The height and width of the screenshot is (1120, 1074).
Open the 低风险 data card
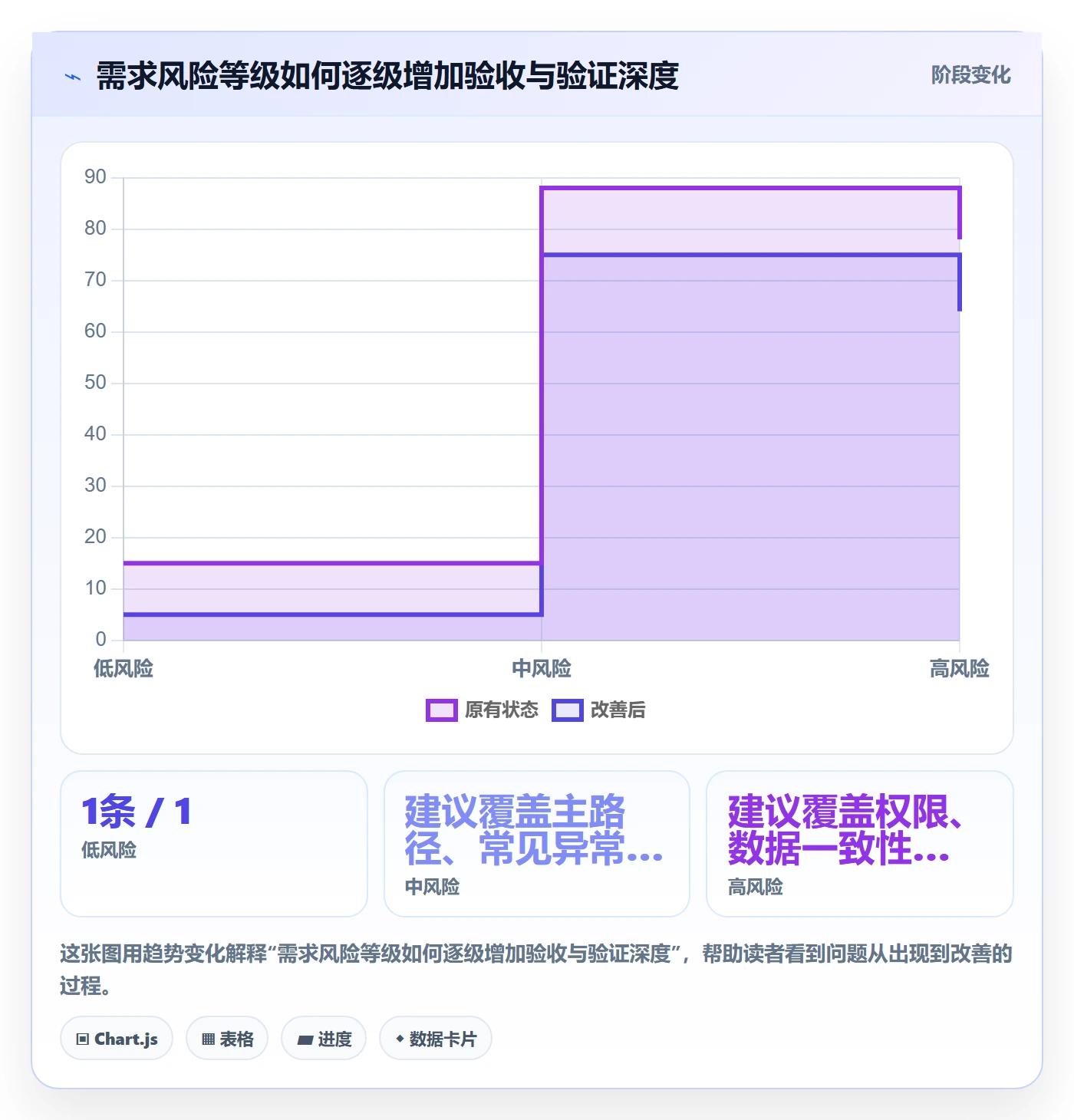point(214,844)
